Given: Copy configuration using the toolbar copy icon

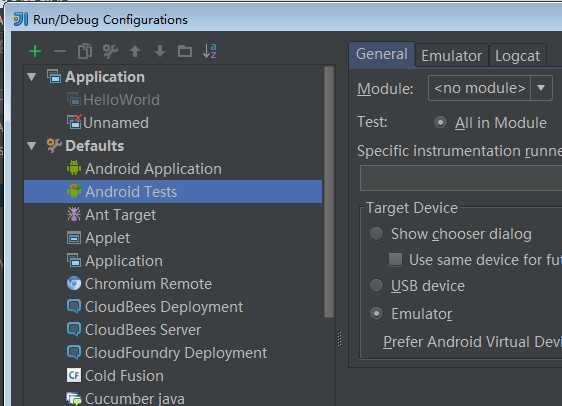Looking at the screenshot, I should pos(85,51).
